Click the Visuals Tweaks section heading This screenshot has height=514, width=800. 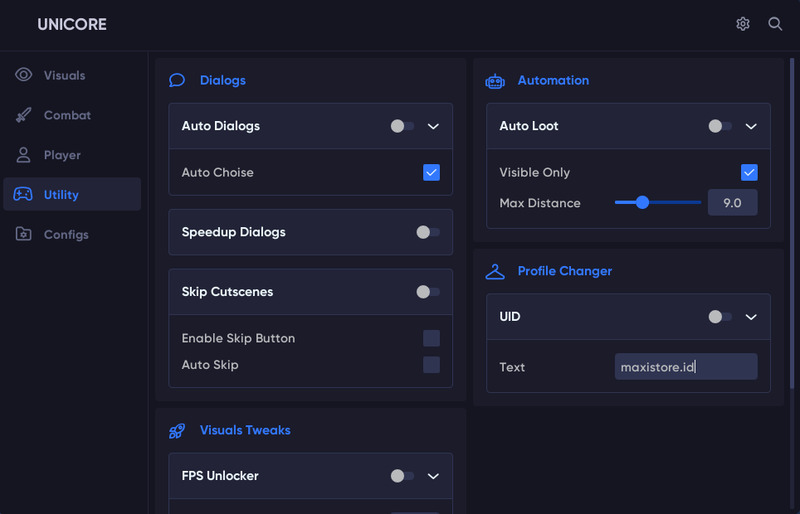click(x=245, y=430)
